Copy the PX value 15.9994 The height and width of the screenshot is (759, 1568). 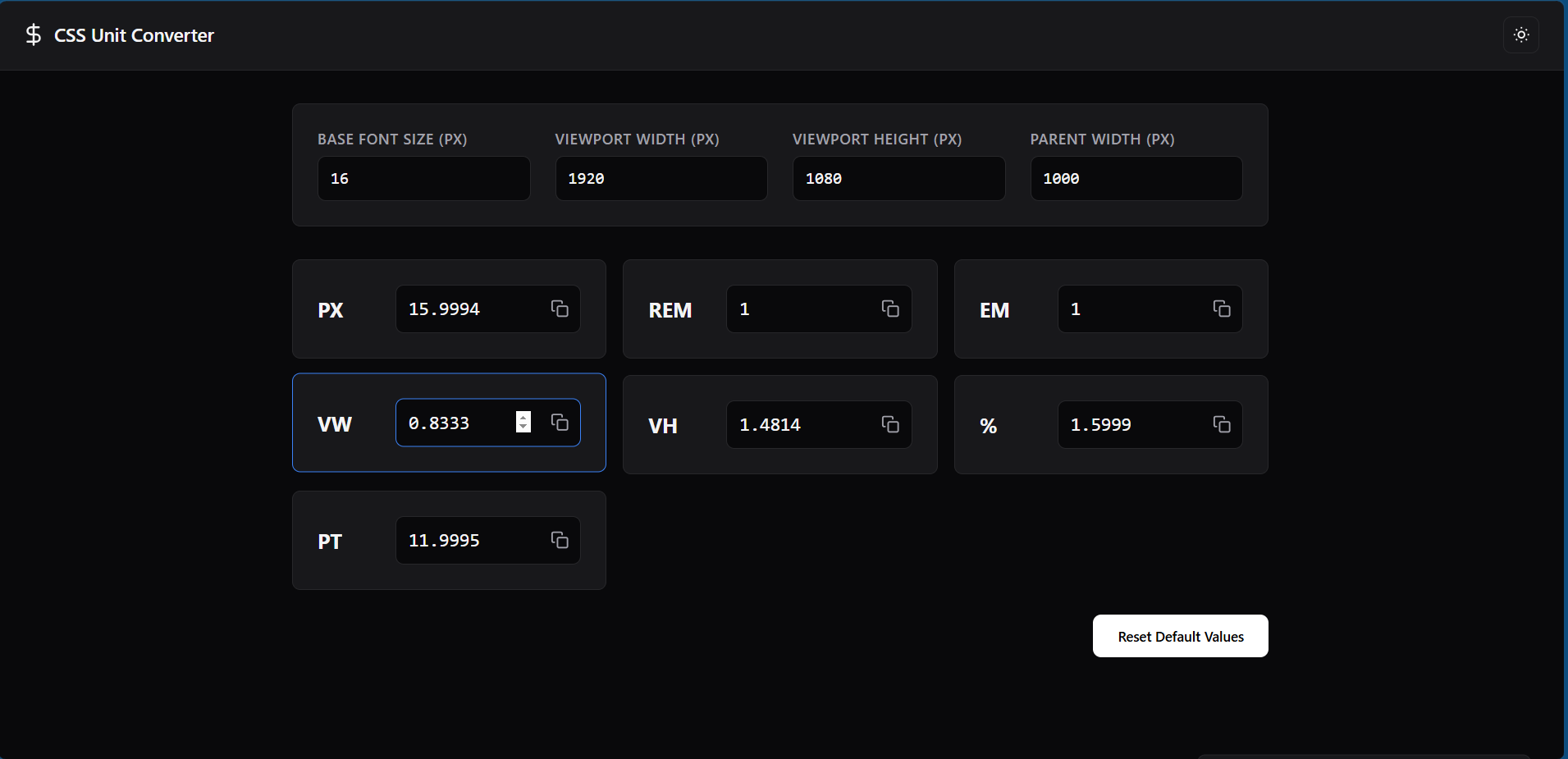point(560,309)
